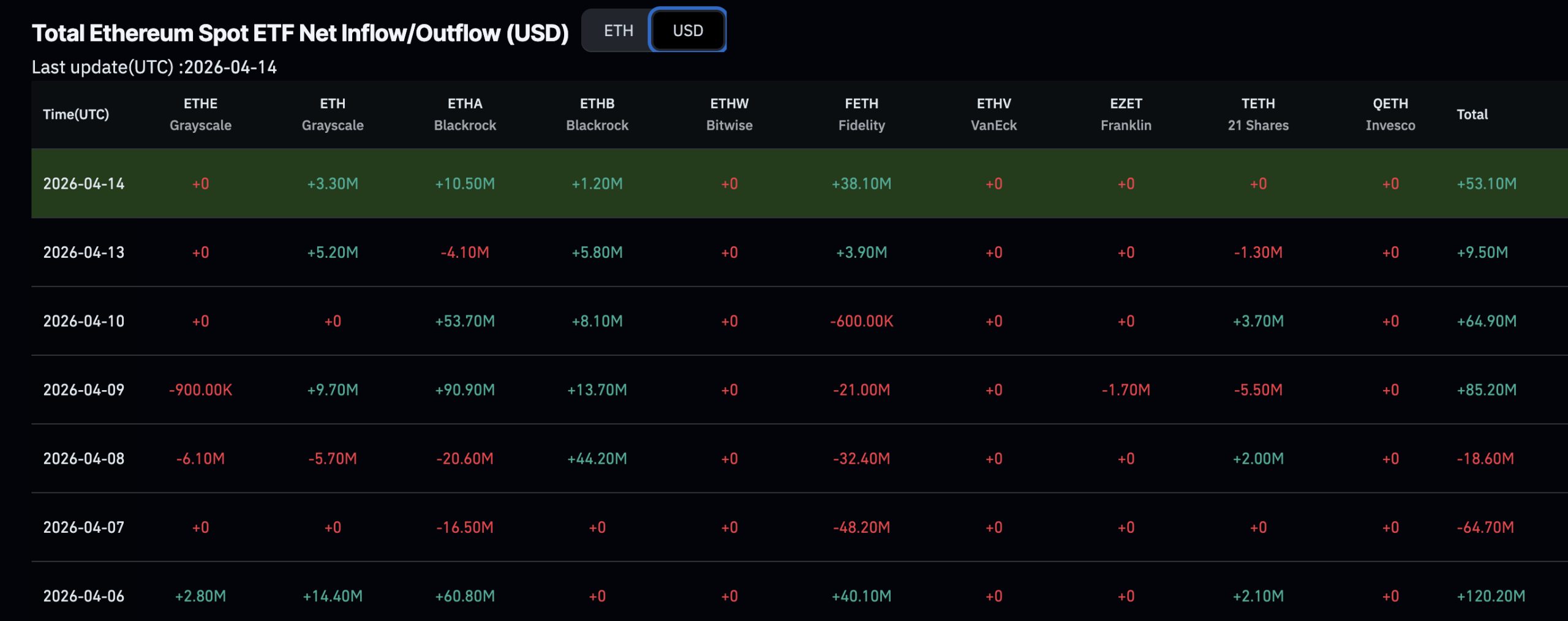The width and height of the screenshot is (1568, 621).
Task: Click the Last update date text
Action: (155, 68)
